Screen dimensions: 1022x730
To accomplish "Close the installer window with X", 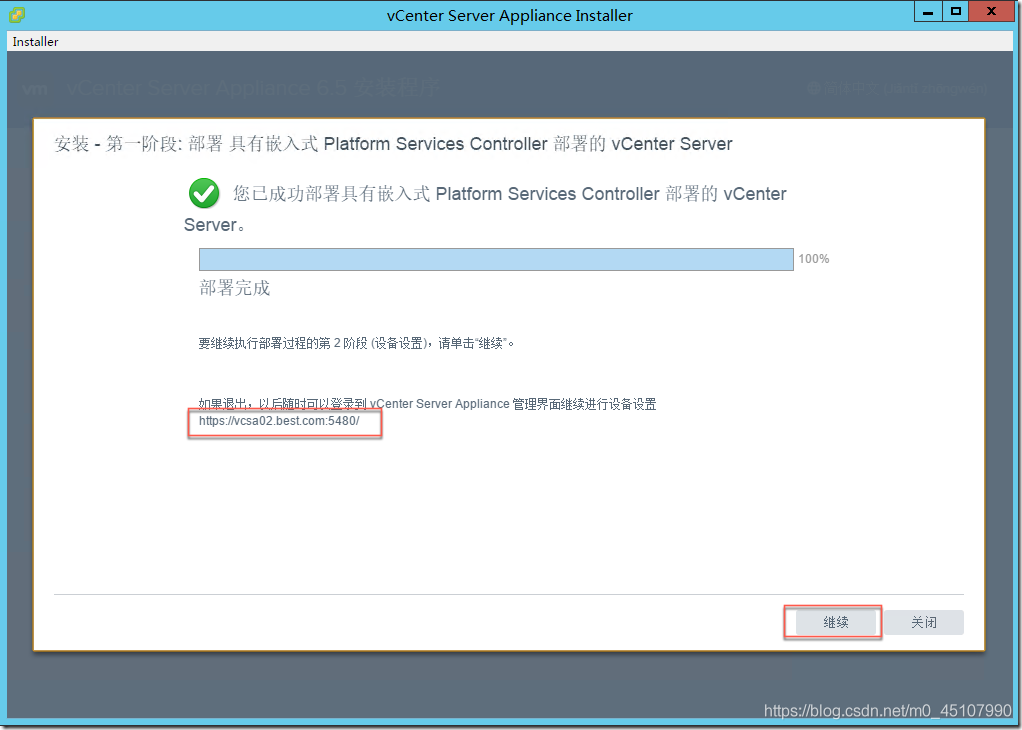I will (x=991, y=12).
